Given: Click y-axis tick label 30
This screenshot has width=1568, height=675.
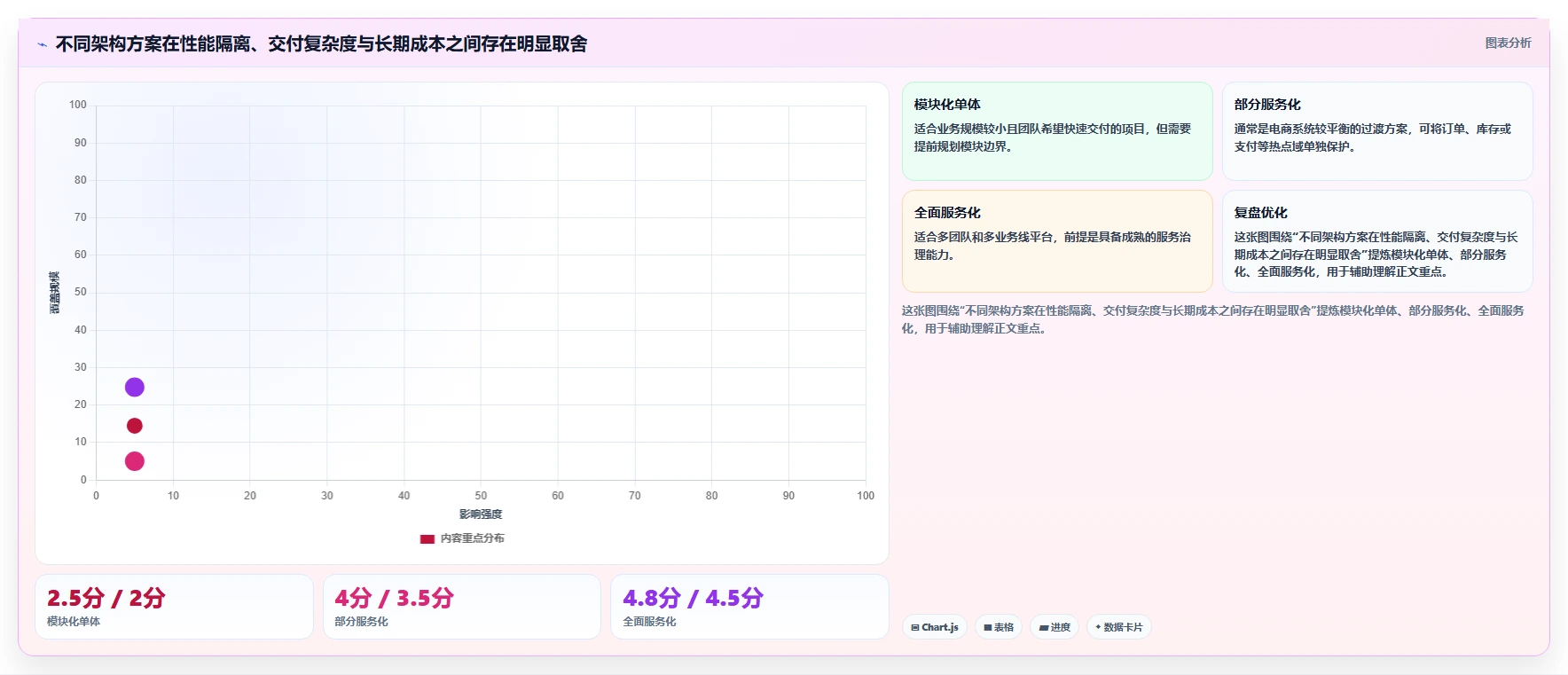Looking at the screenshot, I should 81,367.
